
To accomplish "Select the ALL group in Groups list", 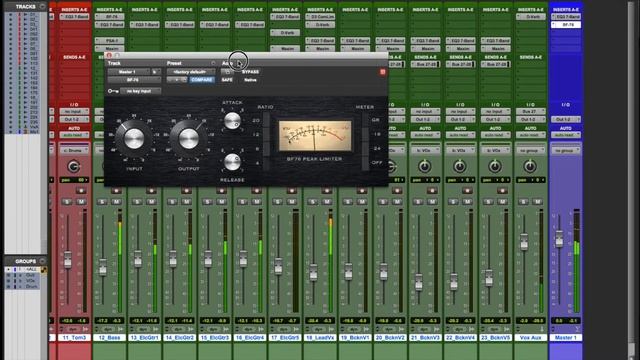I will click(31, 270).
